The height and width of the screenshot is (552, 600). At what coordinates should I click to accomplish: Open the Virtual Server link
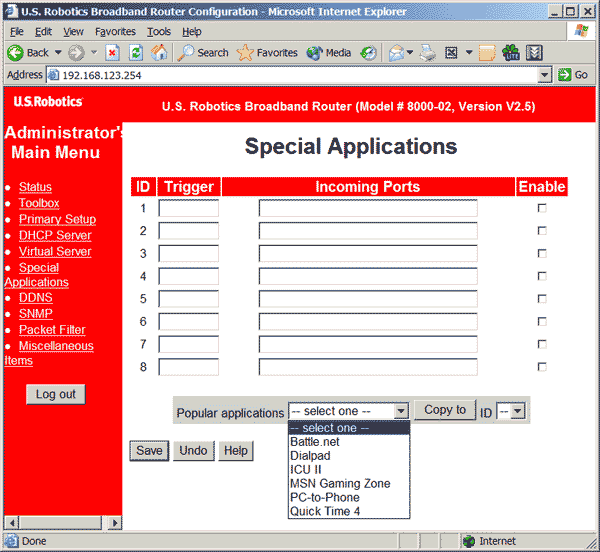[x=55, y=252]
